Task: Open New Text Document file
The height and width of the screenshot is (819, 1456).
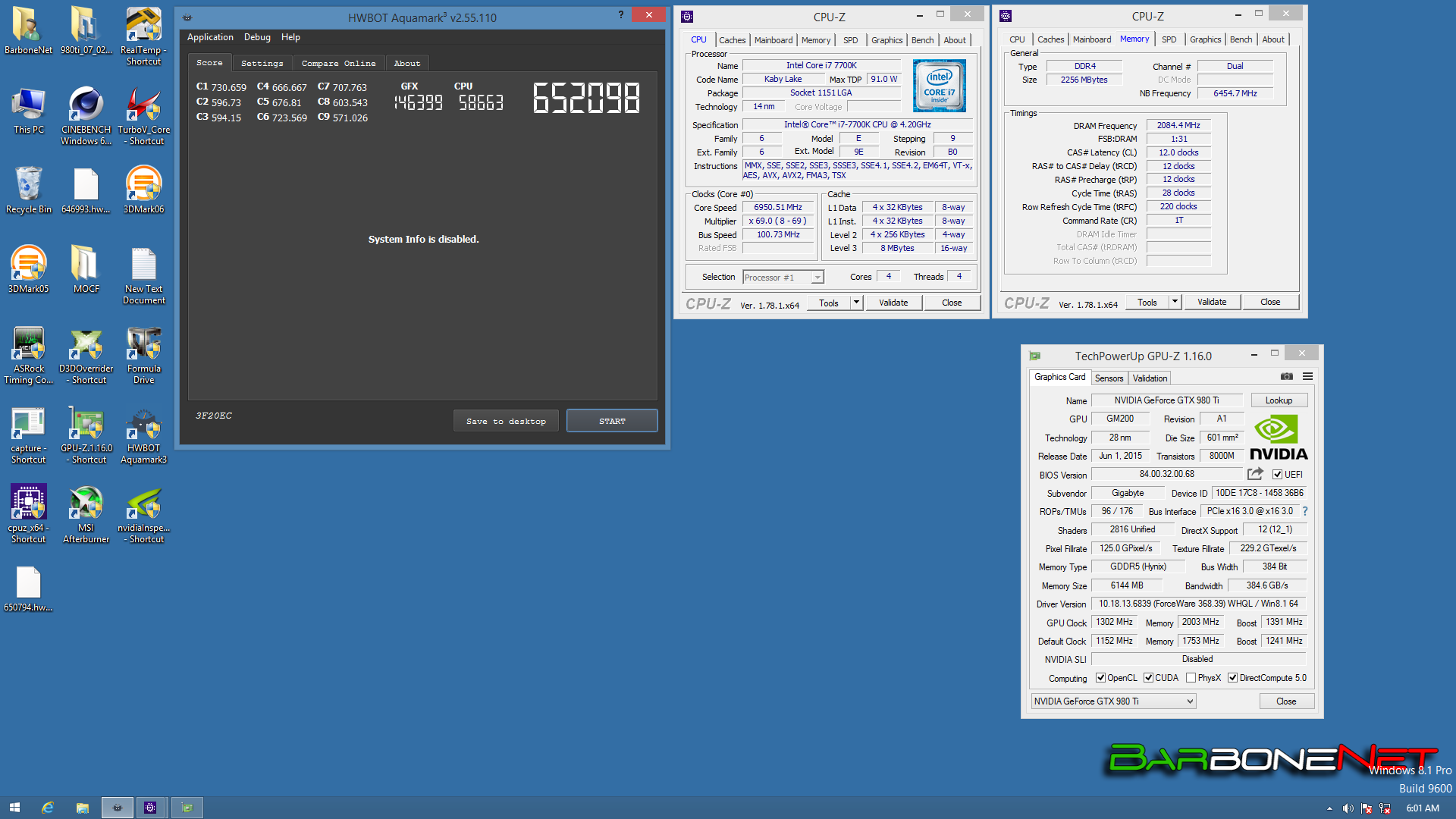Action: (143, 275)
